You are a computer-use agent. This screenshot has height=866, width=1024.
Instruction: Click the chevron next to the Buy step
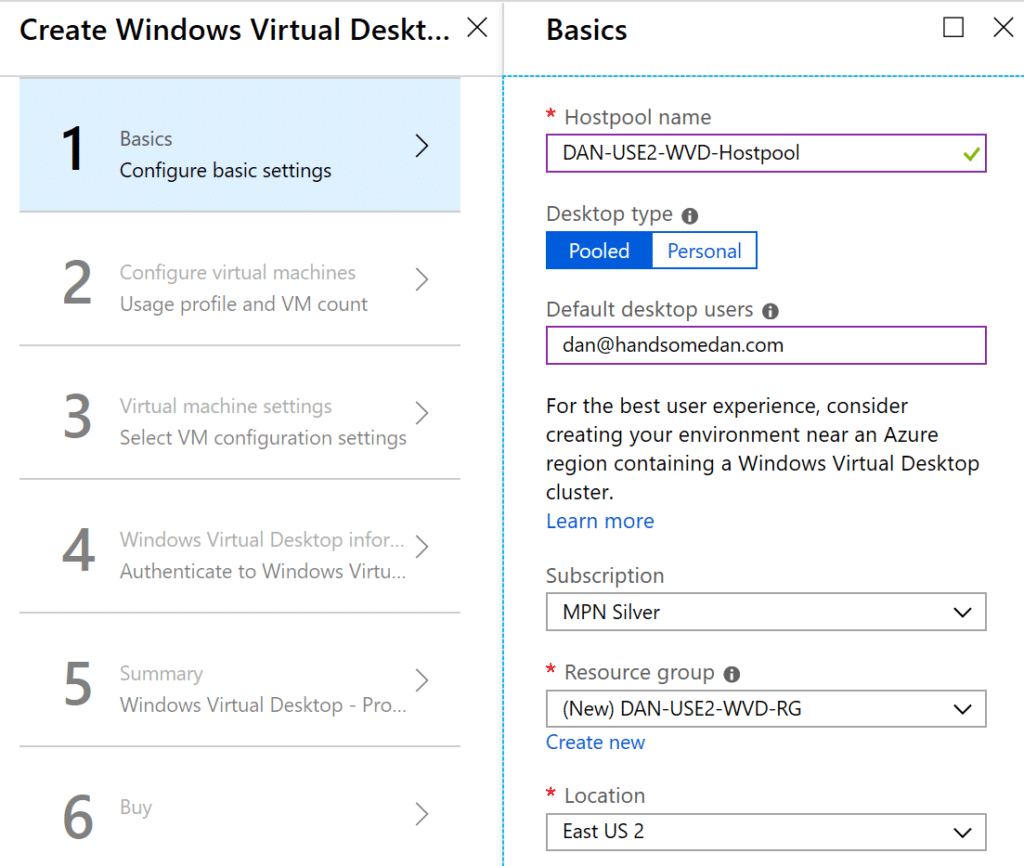421,813
